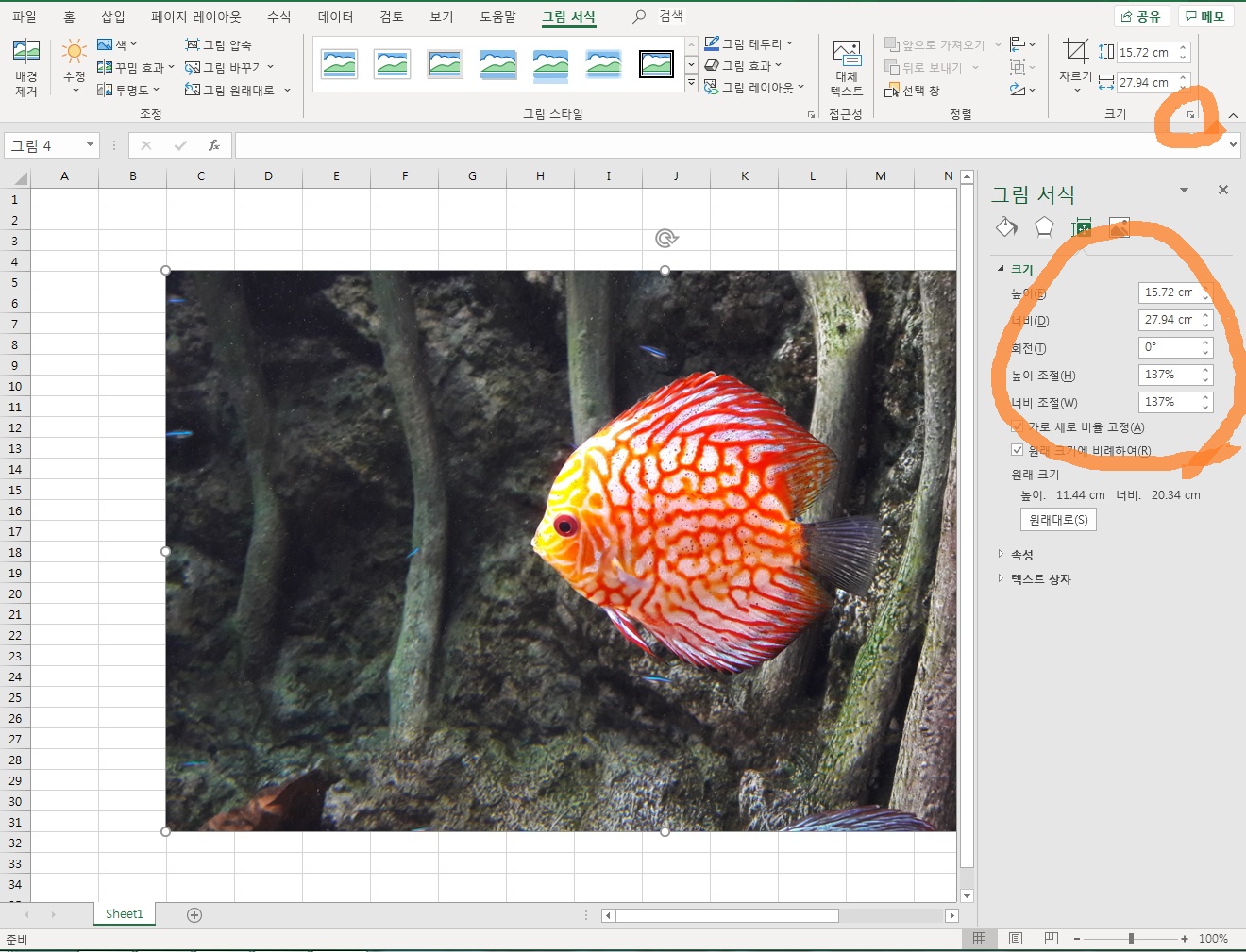
Task: Click Alt Text (대체 텍스트) button
Action: (847, 68)
